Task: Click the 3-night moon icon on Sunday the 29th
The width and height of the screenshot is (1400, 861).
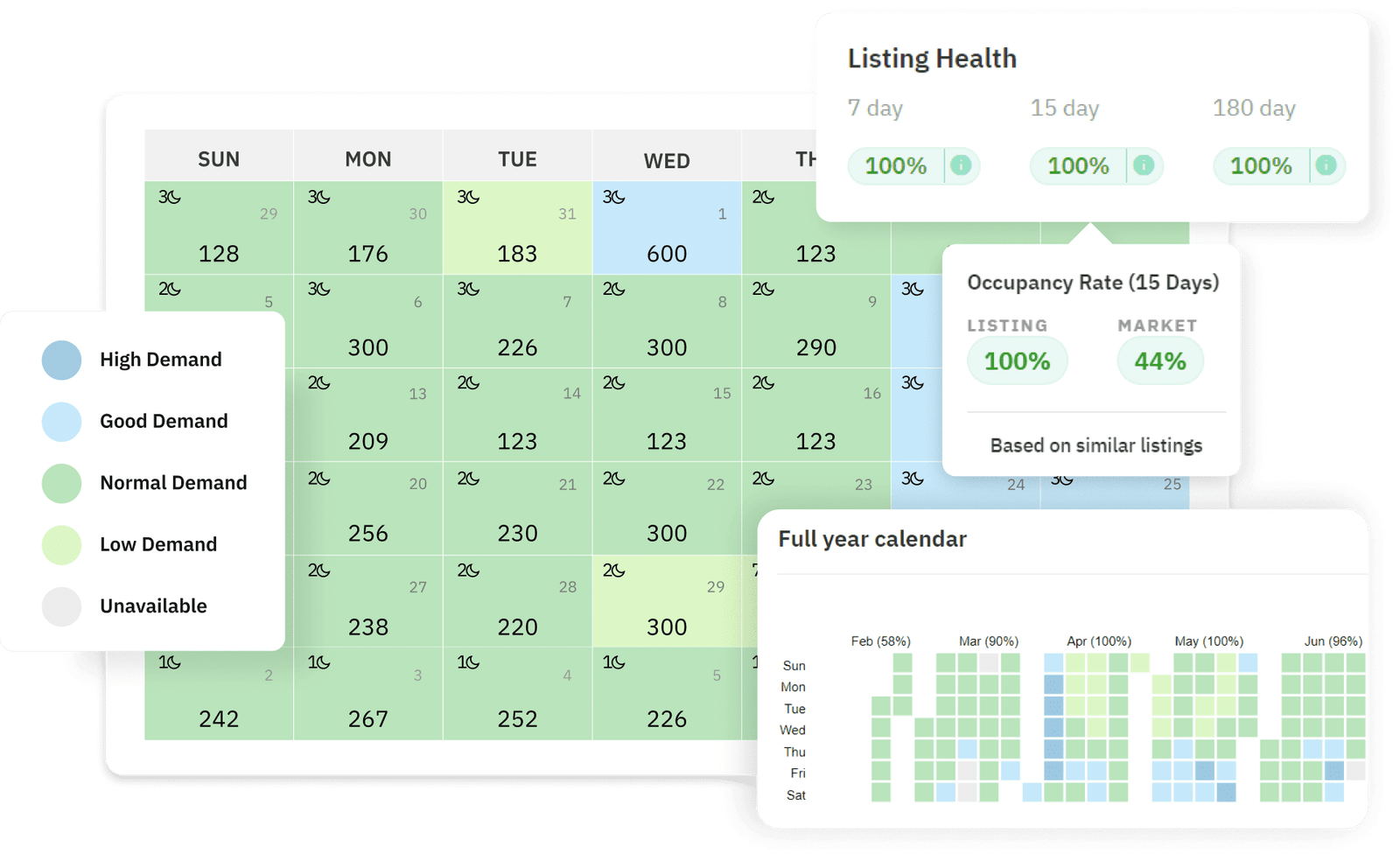Action: pos(171,198)
